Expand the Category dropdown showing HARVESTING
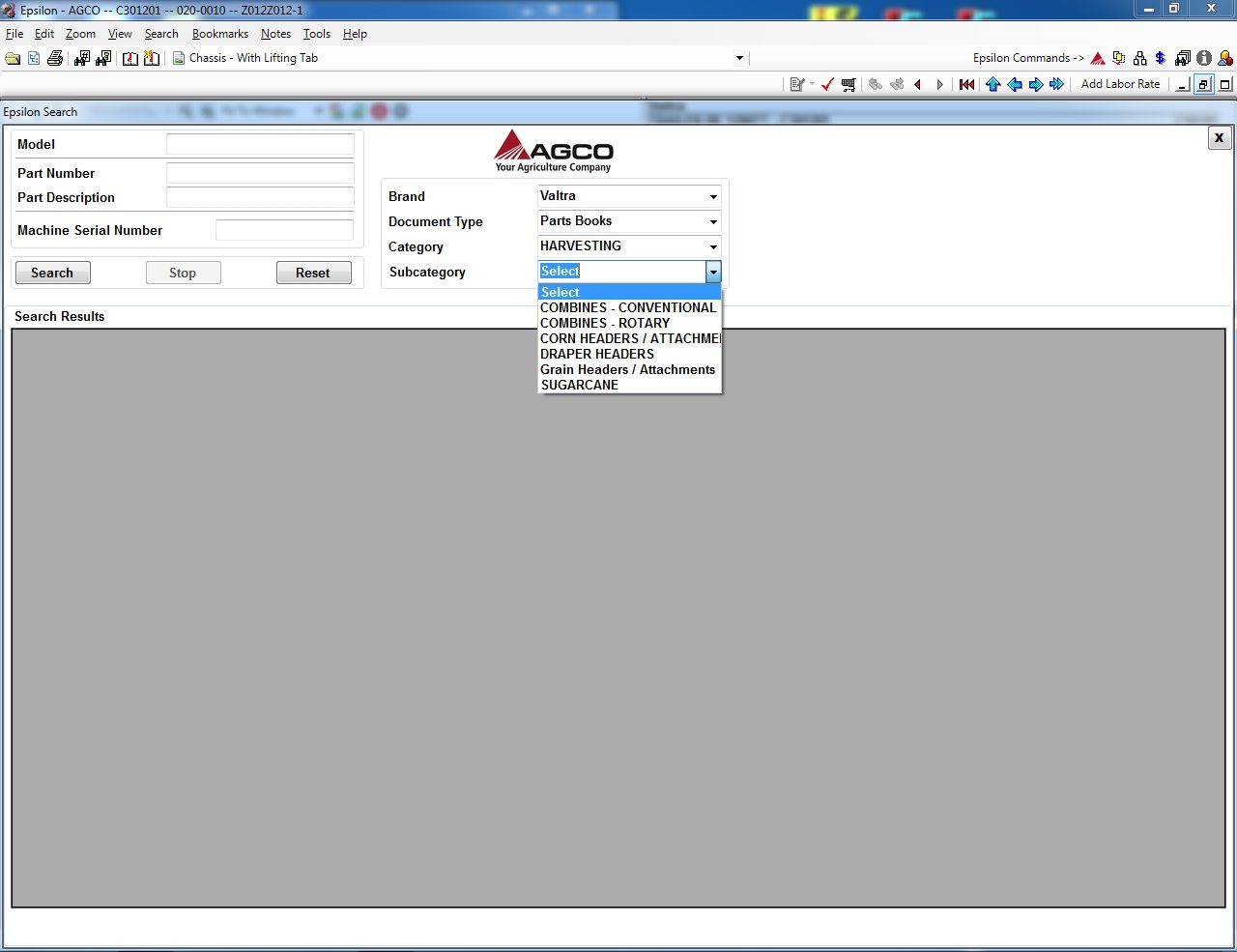The height and width of the screenshot is (952, 1237). pyautogui.click(x=629, y=246)
